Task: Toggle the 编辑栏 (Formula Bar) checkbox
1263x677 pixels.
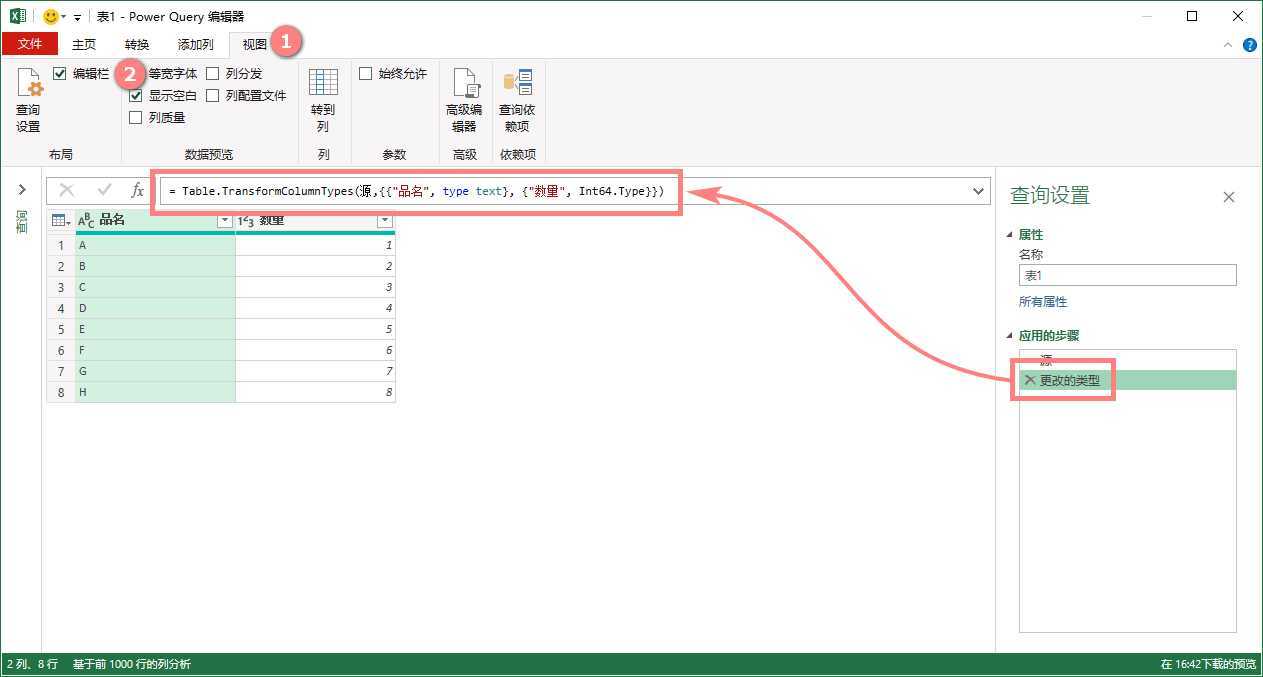Action: point(60,74)
